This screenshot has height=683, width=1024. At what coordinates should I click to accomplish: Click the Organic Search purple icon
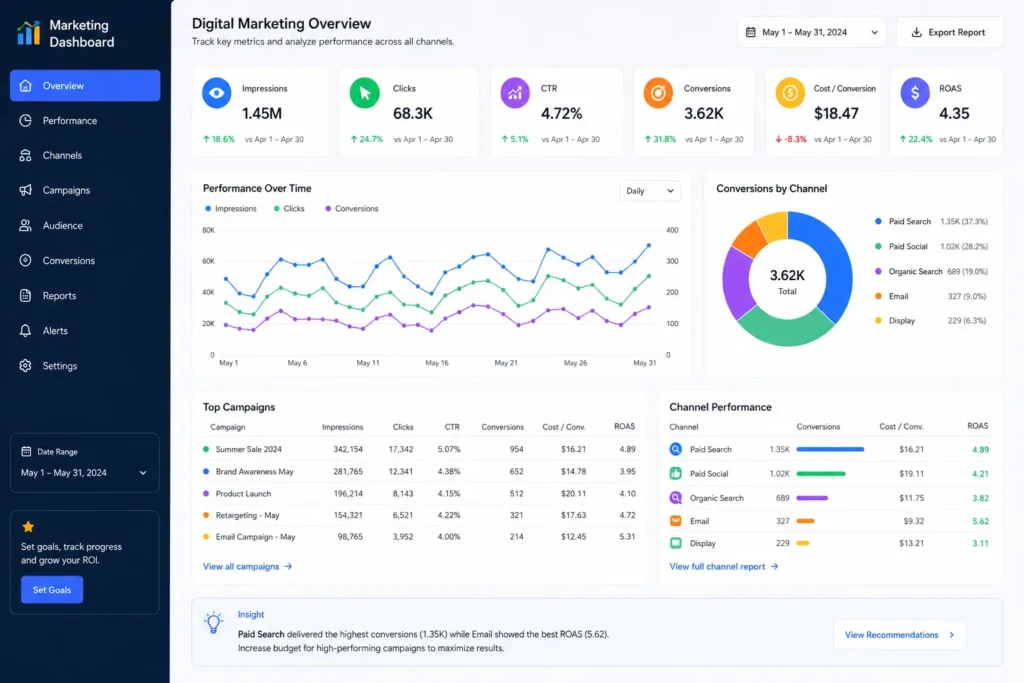click(x=676, y=498)
